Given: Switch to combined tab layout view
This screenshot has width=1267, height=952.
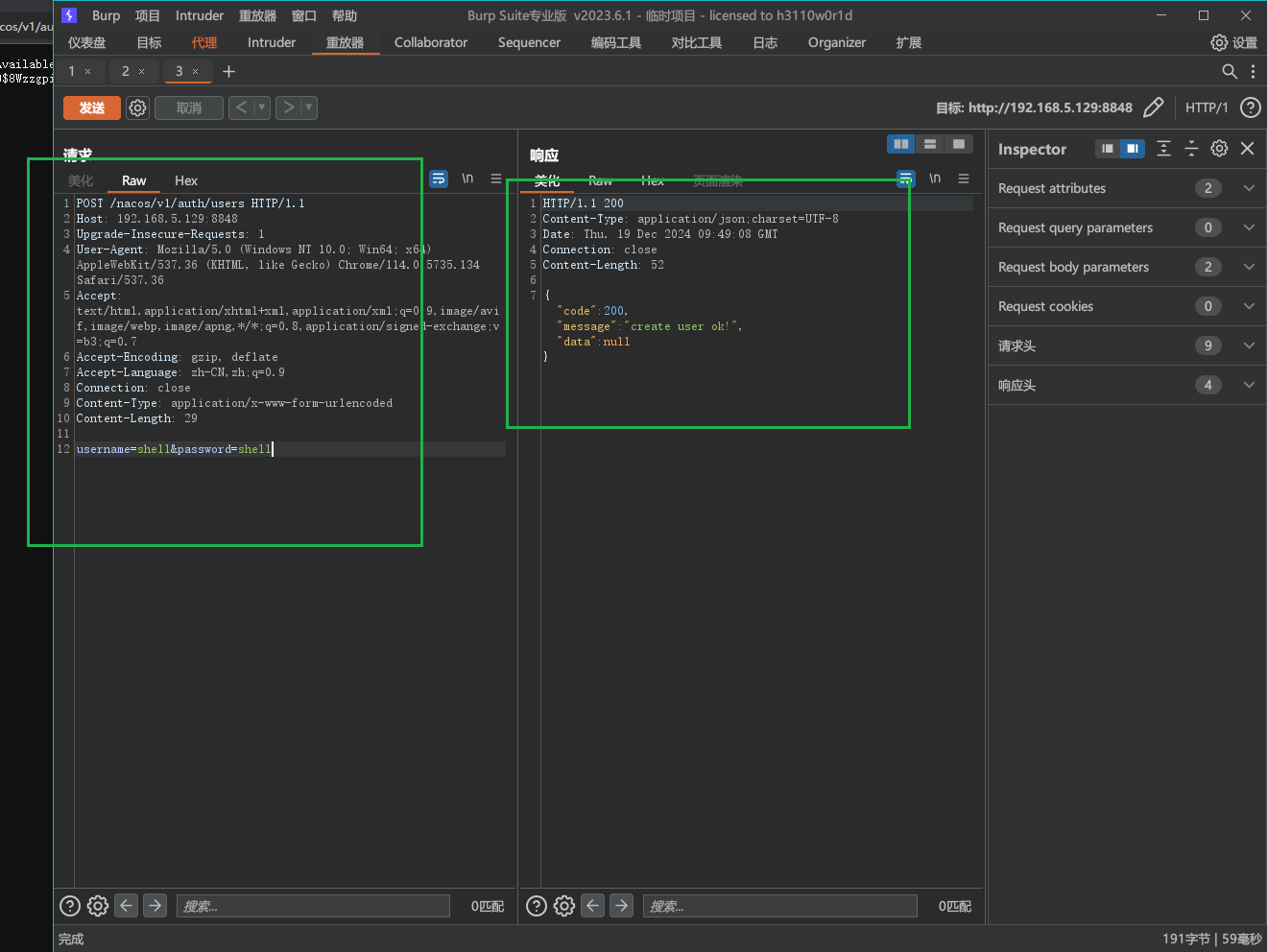Looking at the screenshot, I should pos(959,144).
